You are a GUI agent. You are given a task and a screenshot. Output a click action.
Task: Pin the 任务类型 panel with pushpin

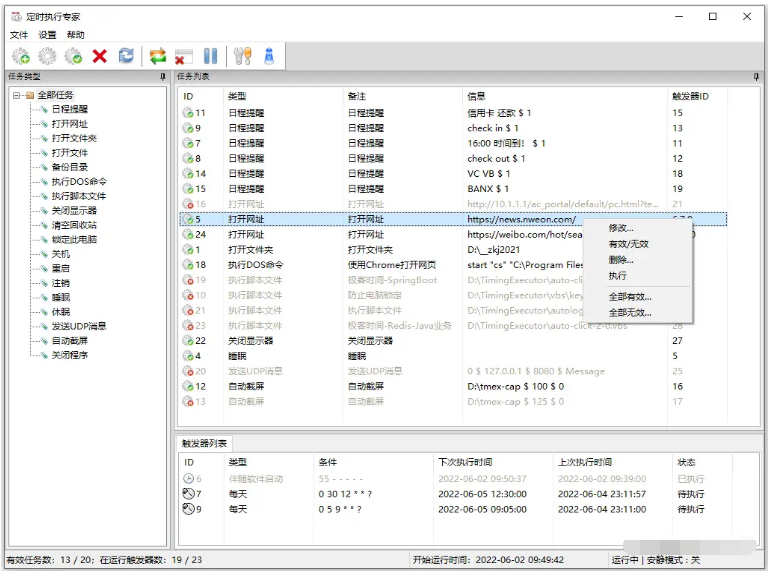[162, 77]
